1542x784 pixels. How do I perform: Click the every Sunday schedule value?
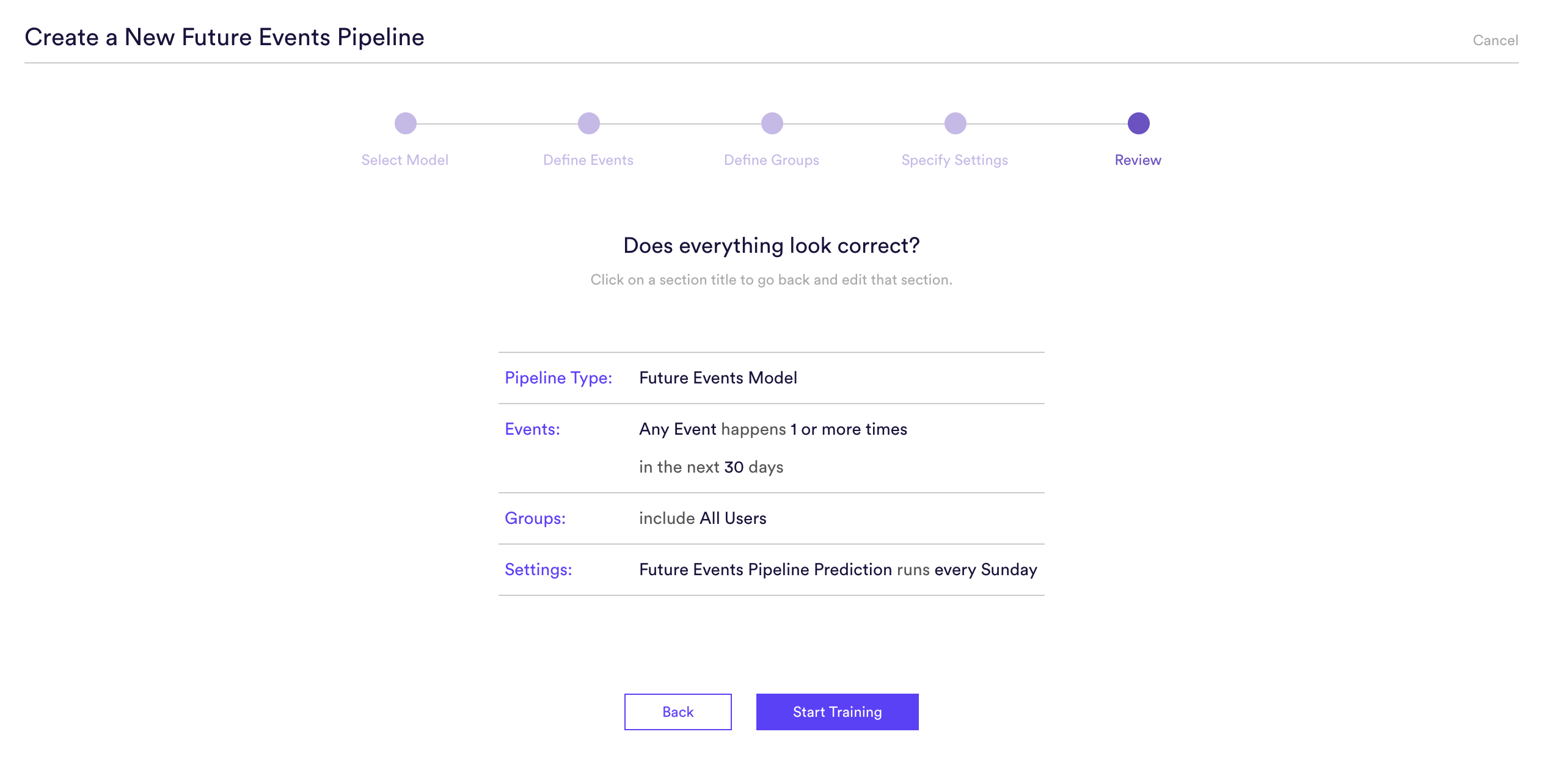(x=985, y=569)
